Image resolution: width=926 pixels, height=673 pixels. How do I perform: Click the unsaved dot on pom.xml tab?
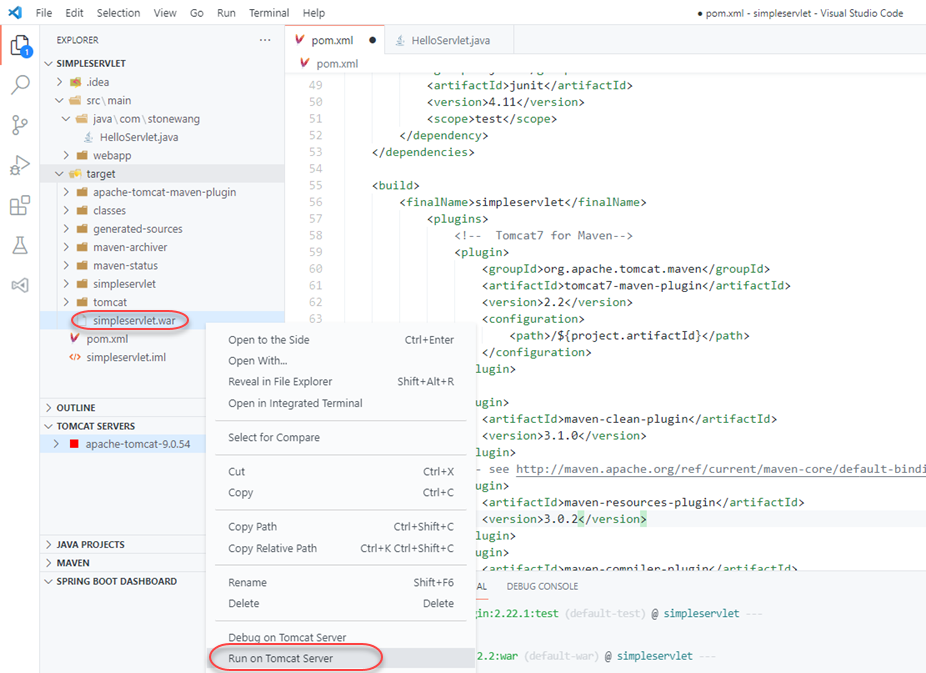pyautogui.click(x=372, y=40)
